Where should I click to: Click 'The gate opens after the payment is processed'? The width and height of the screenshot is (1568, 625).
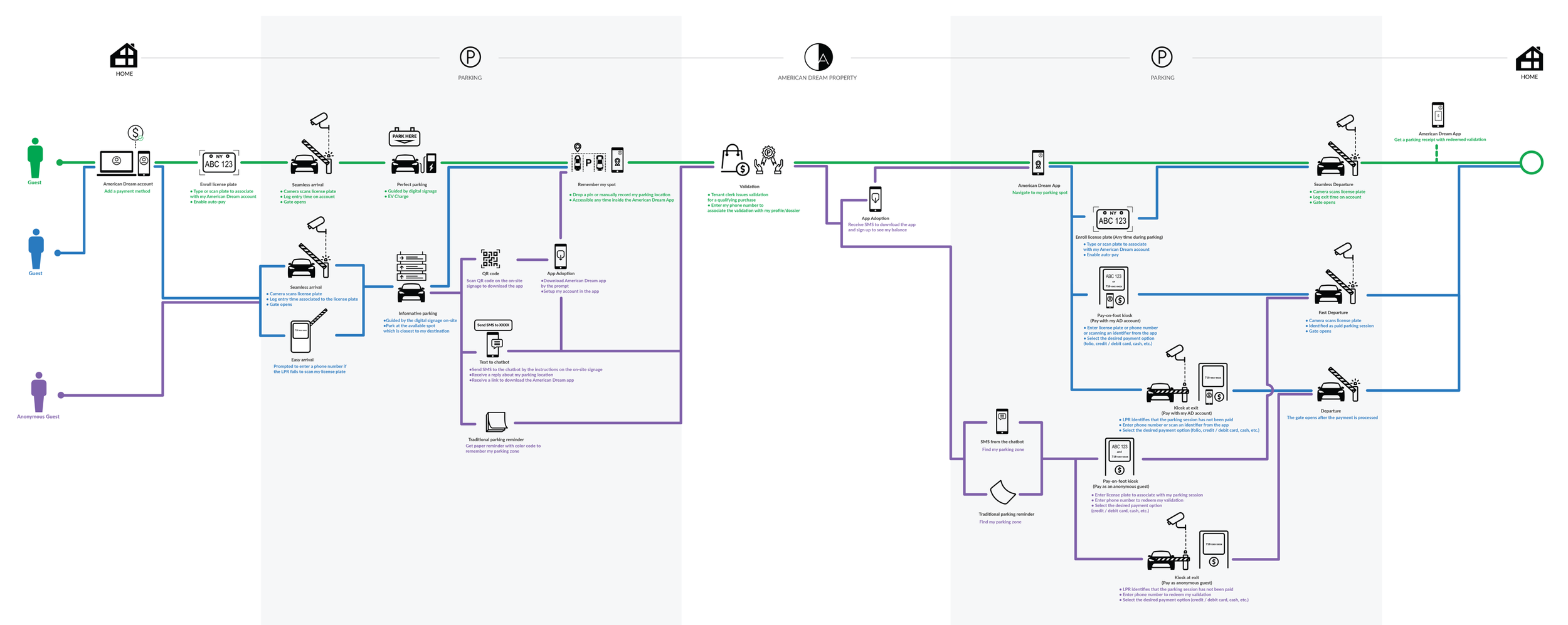pyautogui.click(x=1332, y=418)
